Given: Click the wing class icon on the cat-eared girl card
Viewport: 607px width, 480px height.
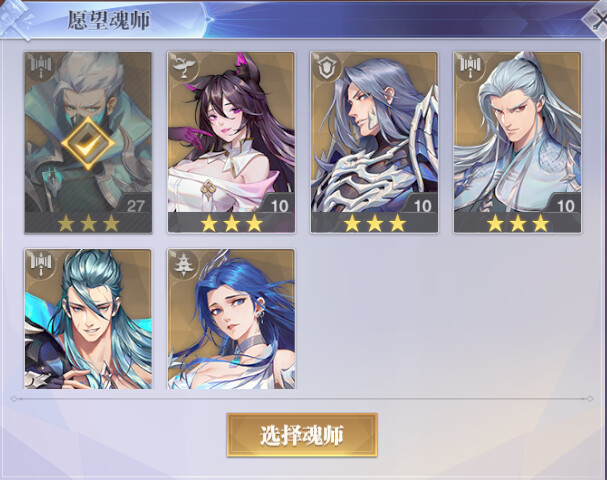Looking at the screenshot, I should 183,67.
